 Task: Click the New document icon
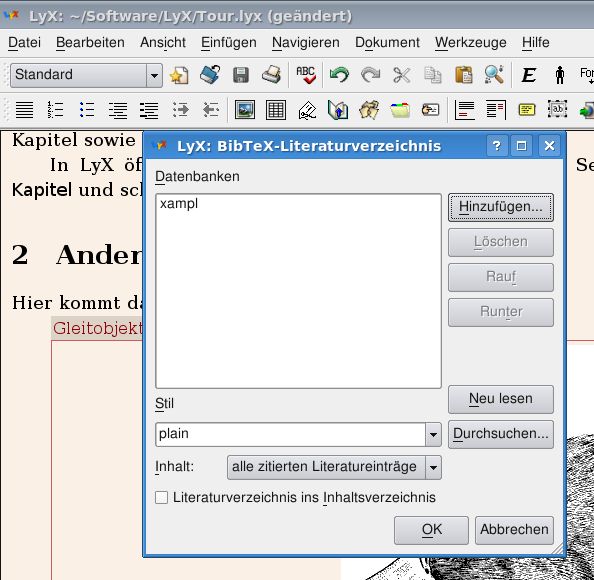tap(179, 75)
